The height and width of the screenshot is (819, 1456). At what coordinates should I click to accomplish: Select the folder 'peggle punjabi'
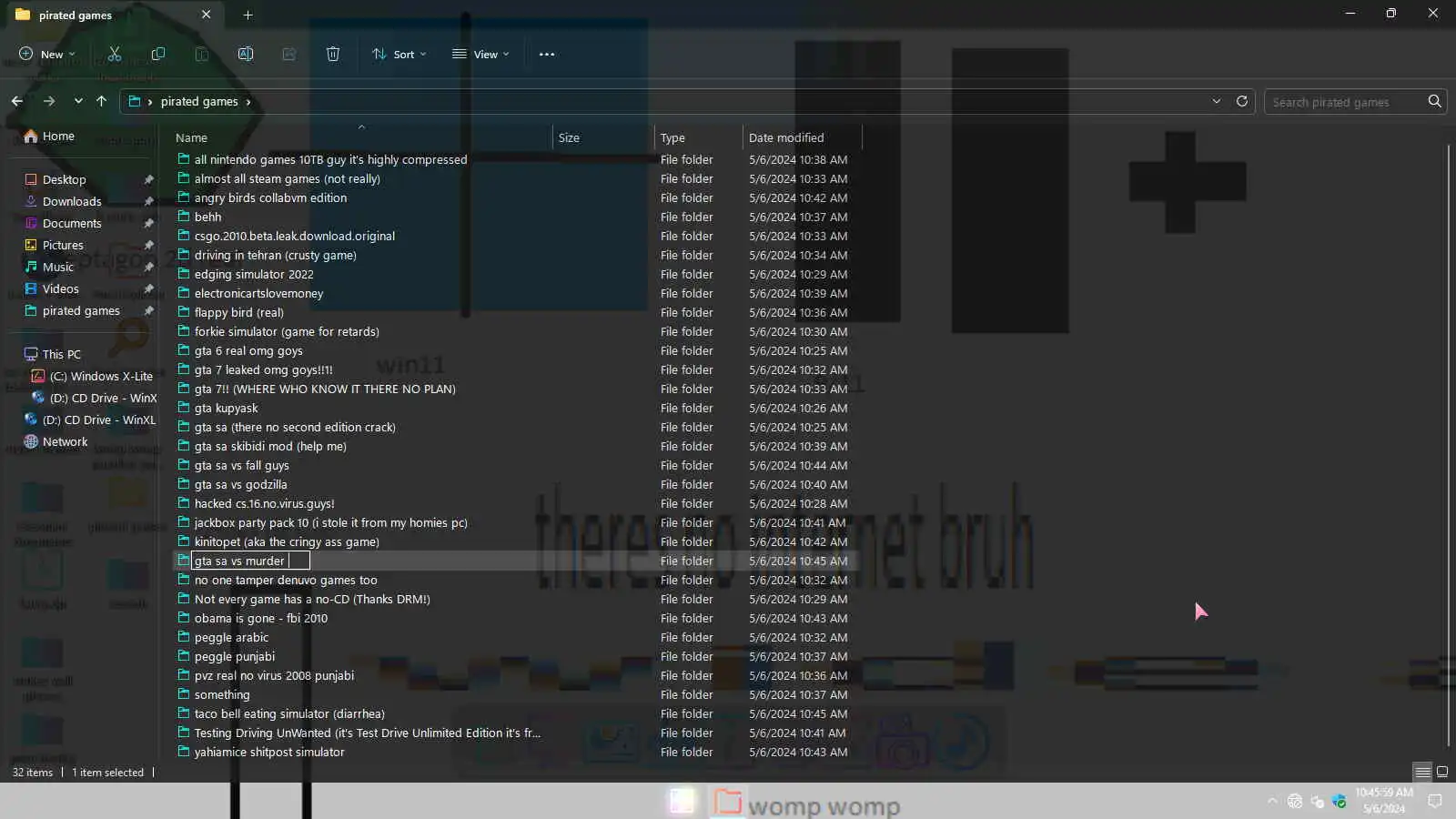pos(235,656)
